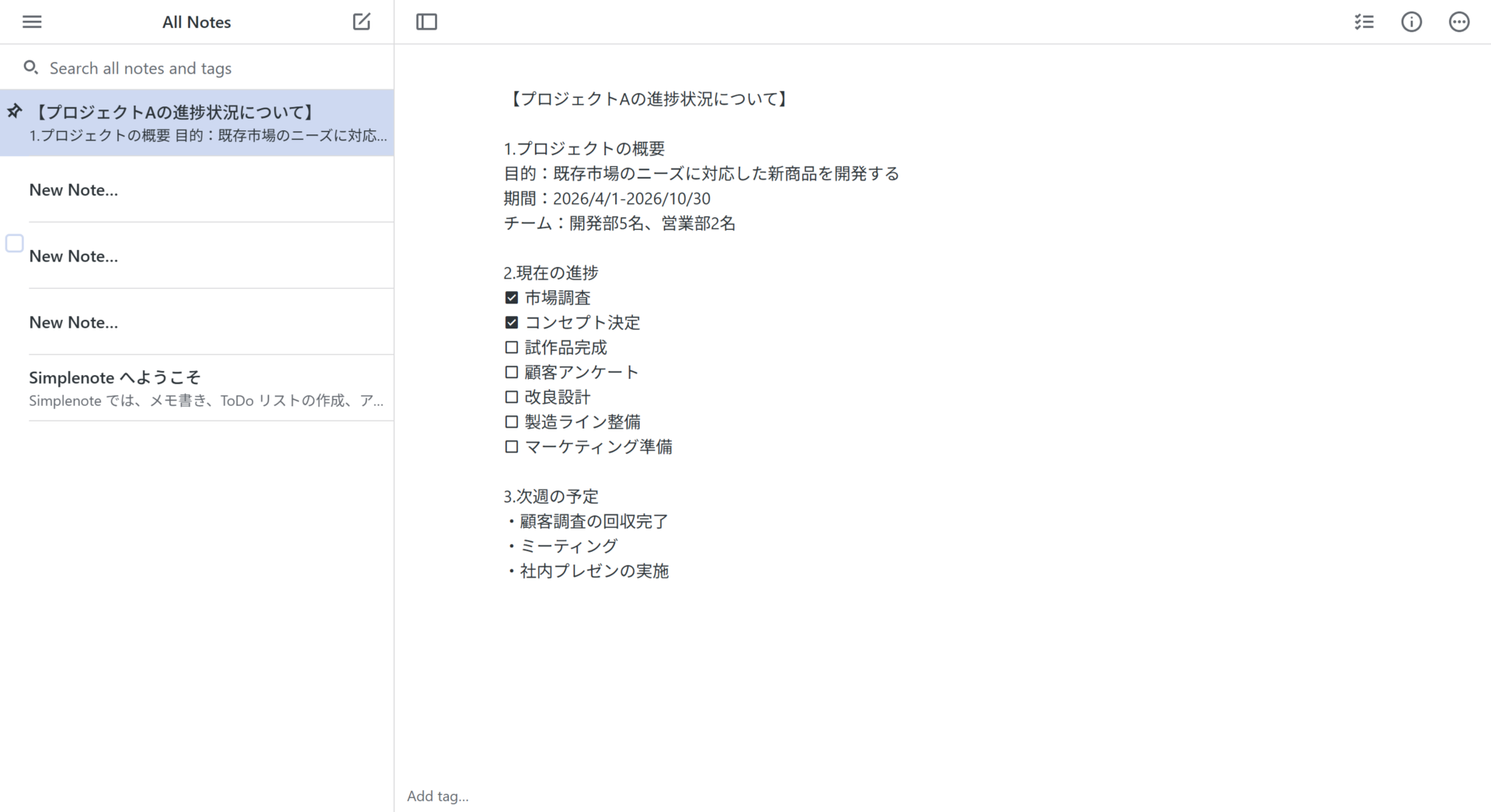1491x812 pixels.
Task: Check the マーケティング準備 checkbox
Action: (511, 447)
